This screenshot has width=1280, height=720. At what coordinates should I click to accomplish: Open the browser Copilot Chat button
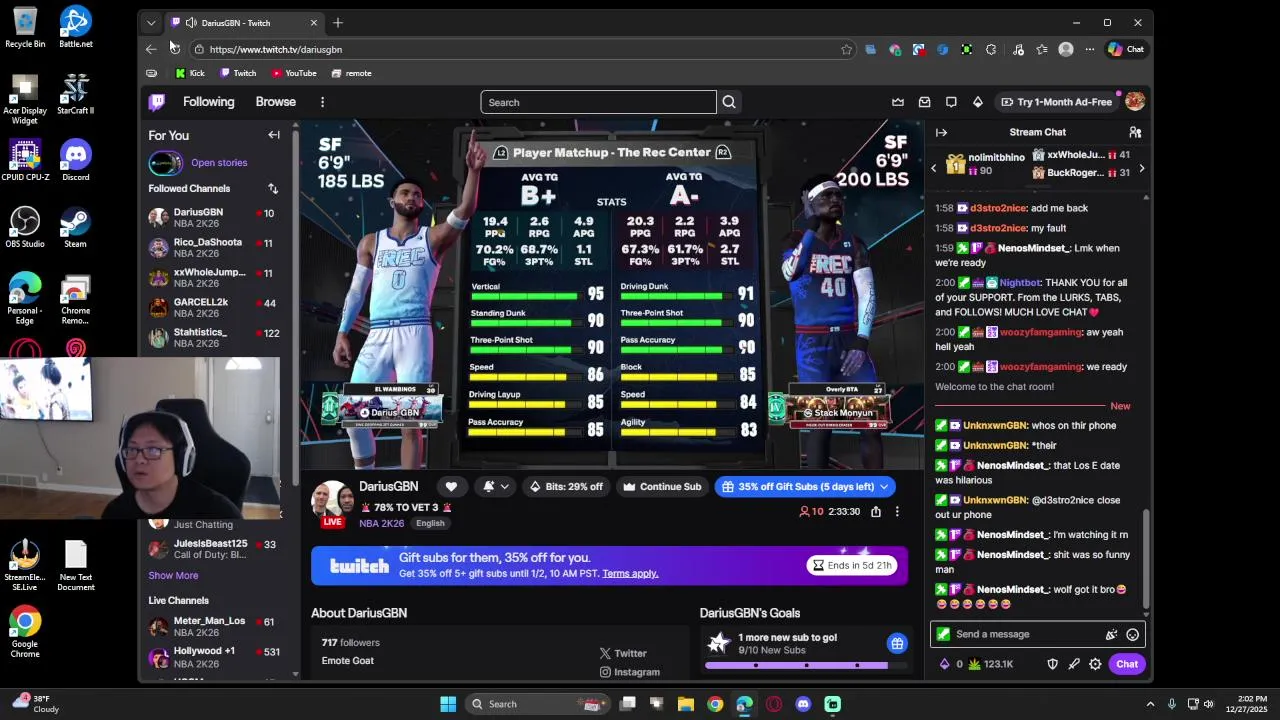(1125, 49)
